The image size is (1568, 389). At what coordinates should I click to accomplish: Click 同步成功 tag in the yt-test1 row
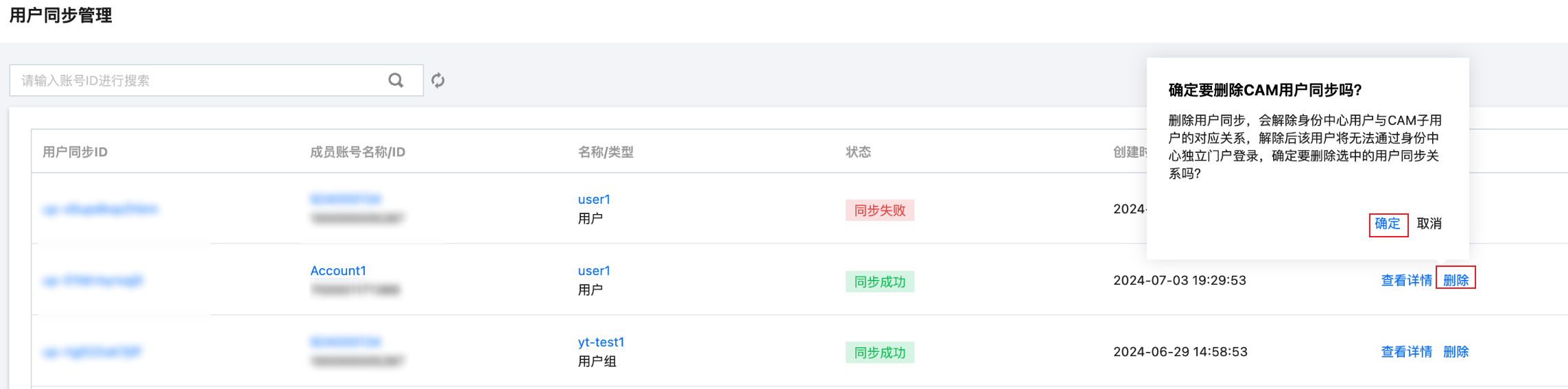[879, 353]
